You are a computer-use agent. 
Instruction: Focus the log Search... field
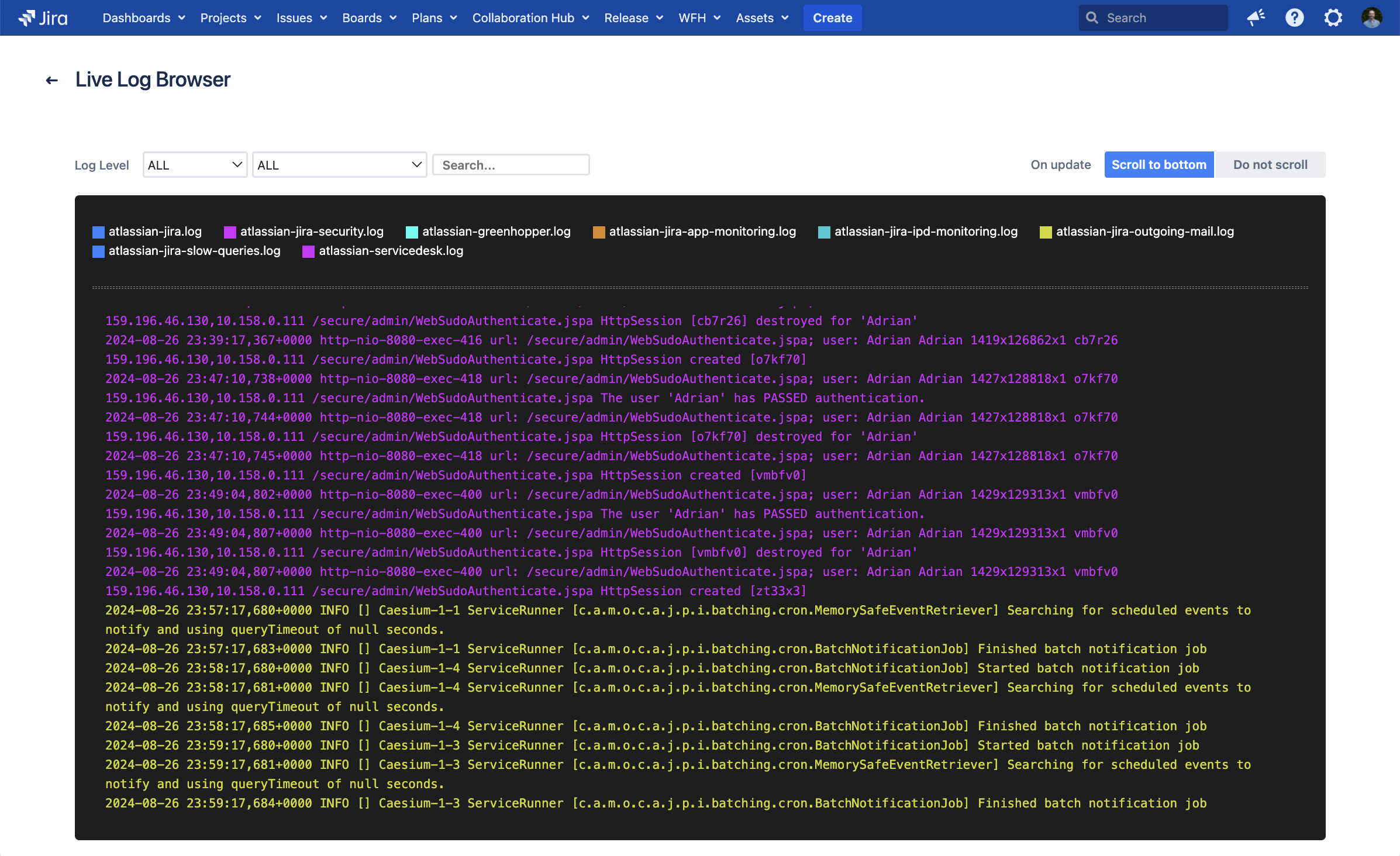click(511, 165)
